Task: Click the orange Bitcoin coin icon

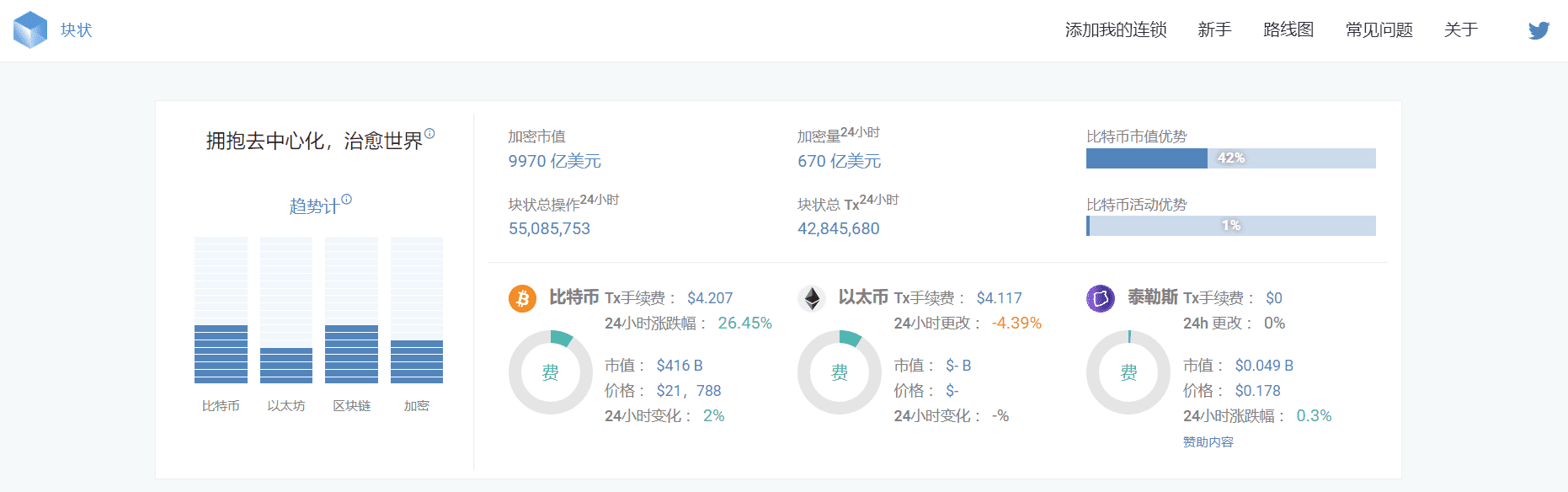Action: click(522, 298)
